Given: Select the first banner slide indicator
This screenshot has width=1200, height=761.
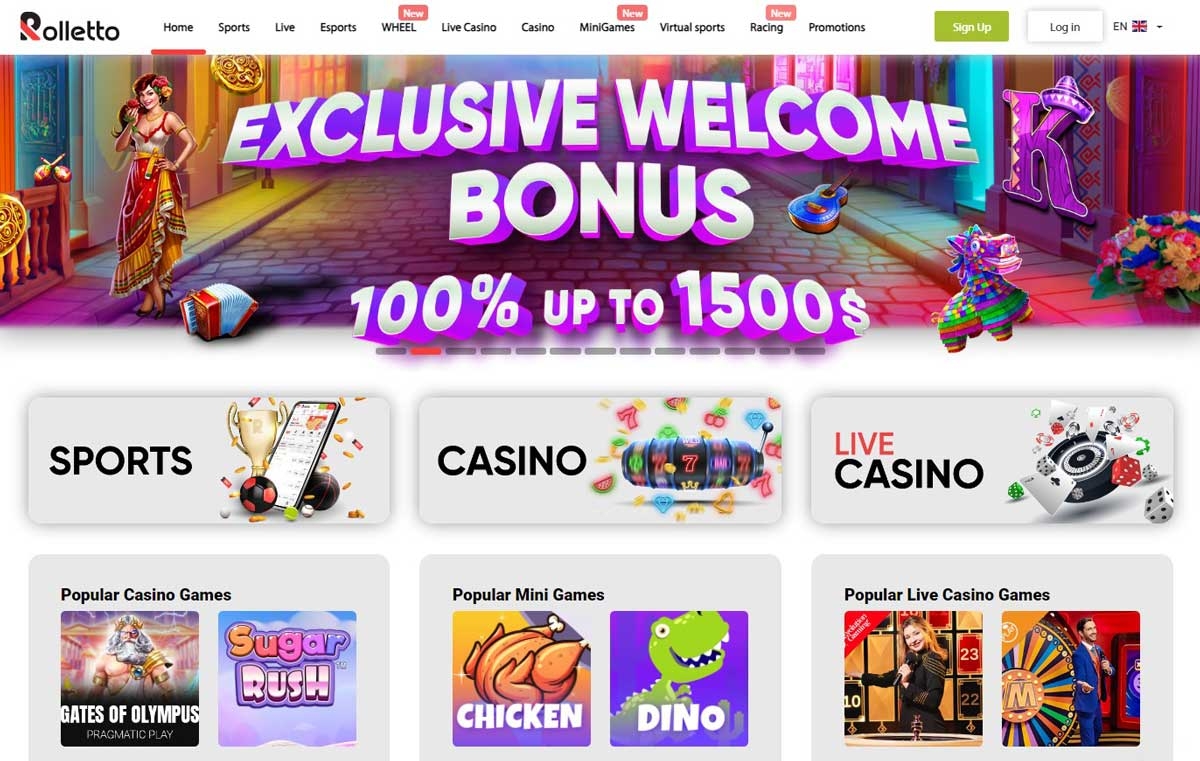Looking at the screenshot, I should pos(391,351).
